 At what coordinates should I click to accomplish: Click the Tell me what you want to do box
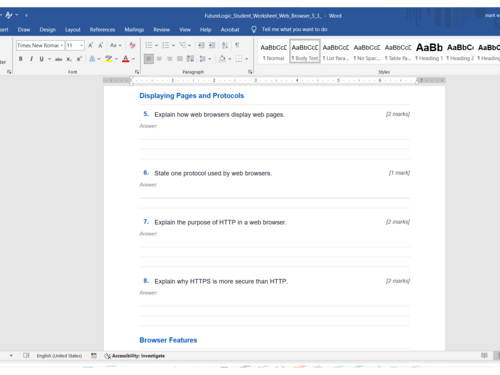click(x=294, y=29)
